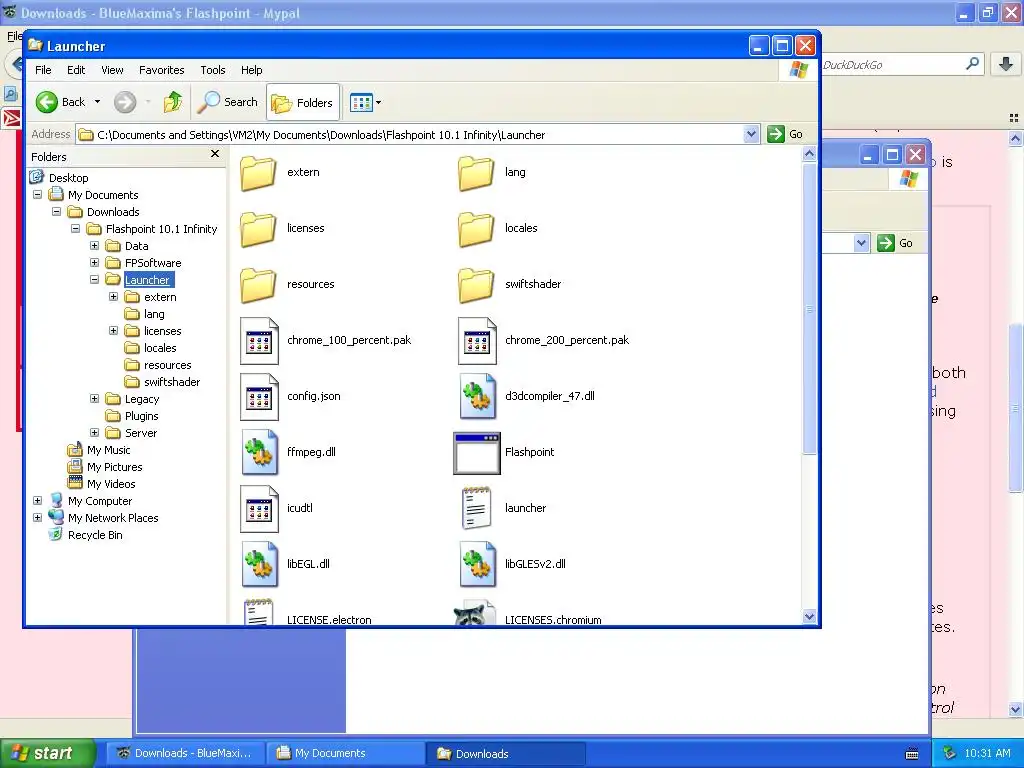
Task: Open the lang folder icon in file list
Action: point(476,172)
